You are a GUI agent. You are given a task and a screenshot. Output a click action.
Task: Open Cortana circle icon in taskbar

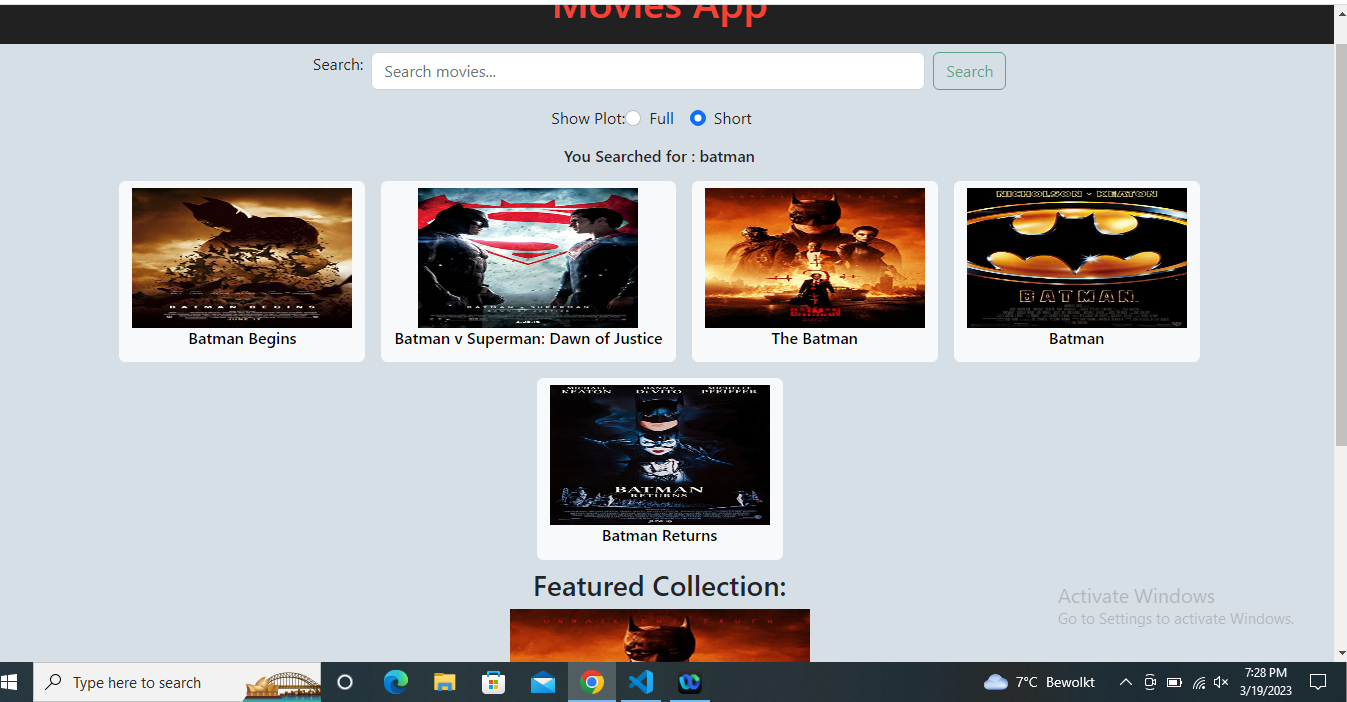345,682
